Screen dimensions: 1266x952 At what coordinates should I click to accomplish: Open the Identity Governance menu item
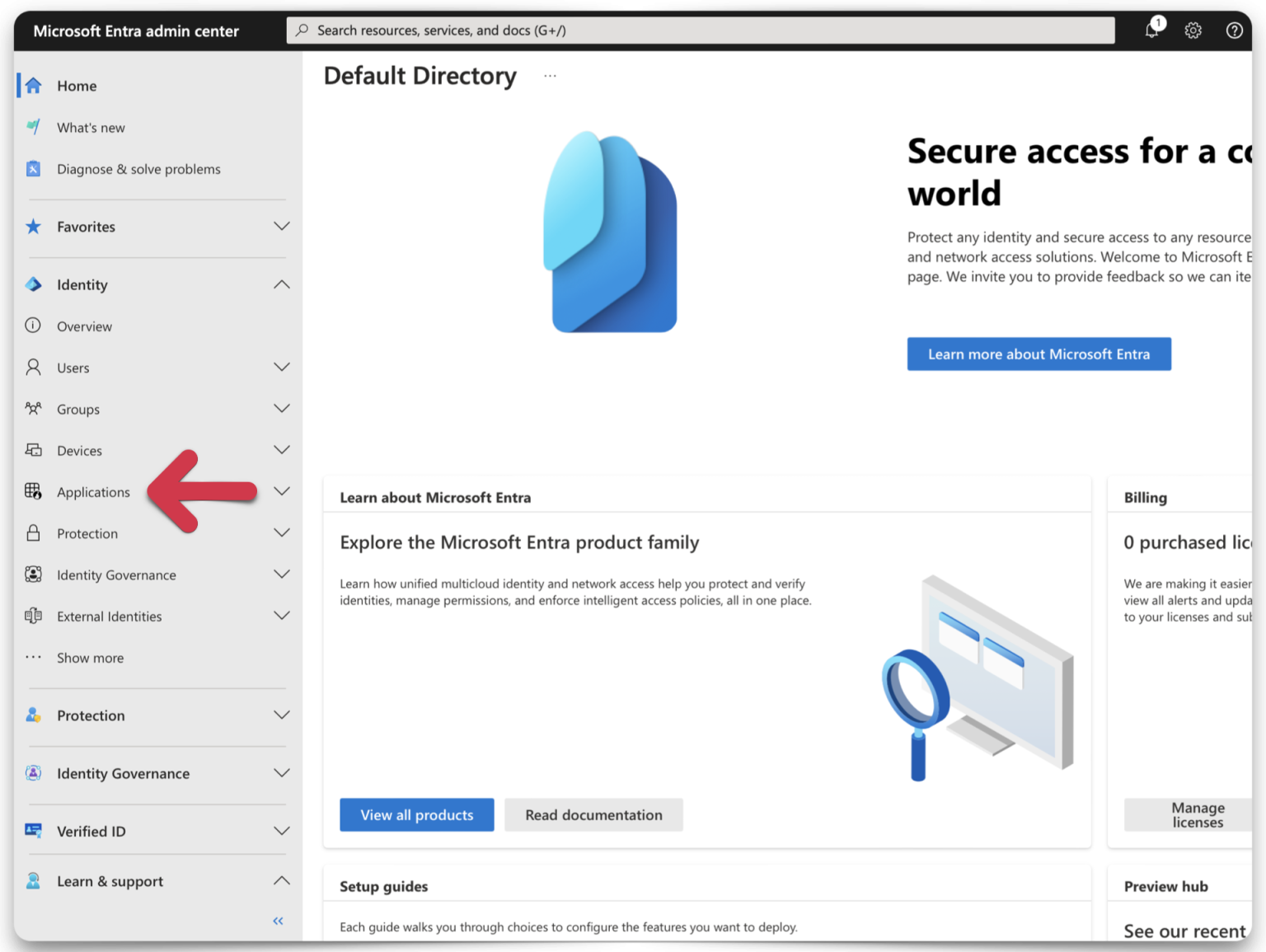pos(116,574)
